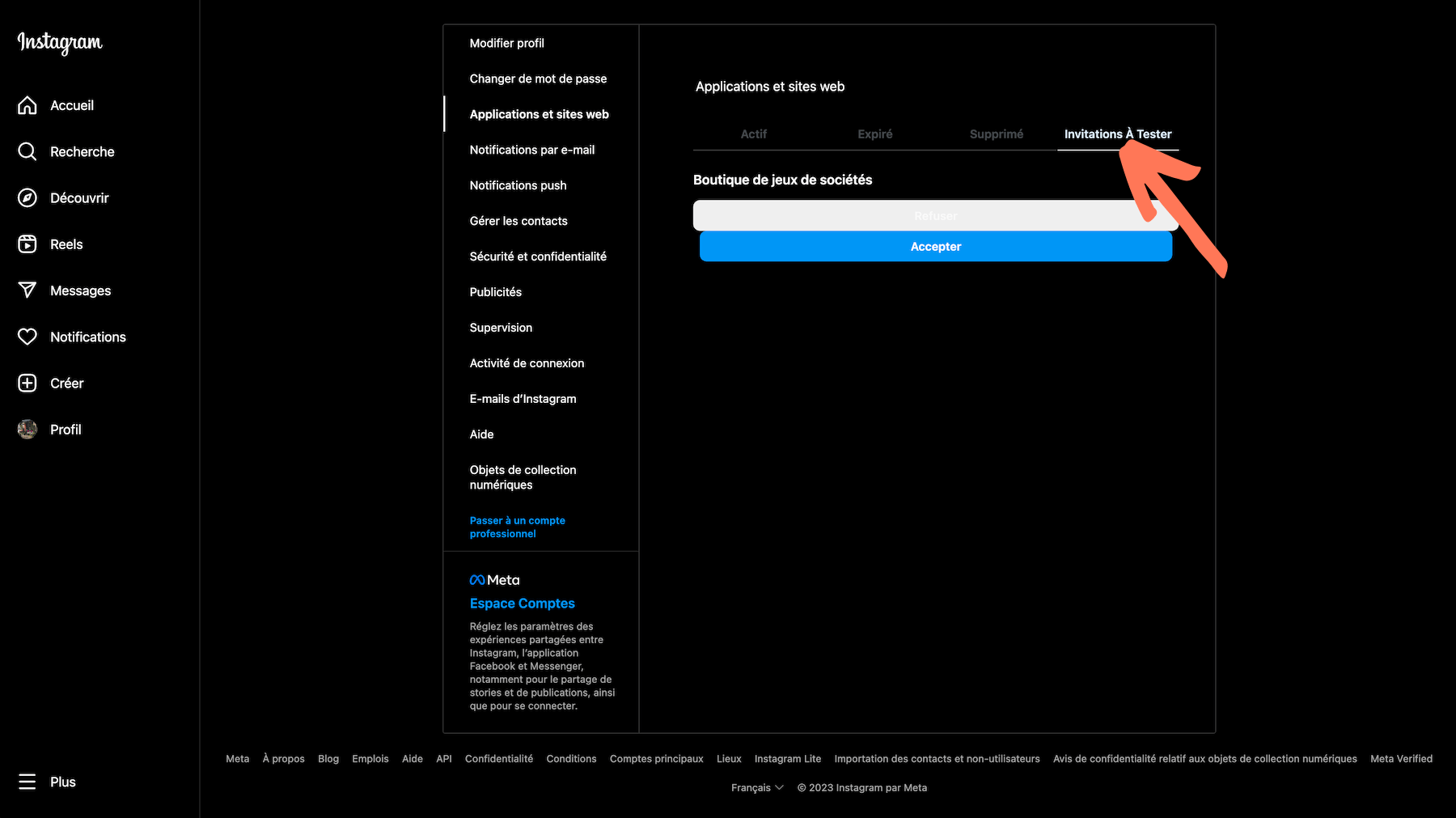Open Gérer les contacts

click(x=518, y=221)
